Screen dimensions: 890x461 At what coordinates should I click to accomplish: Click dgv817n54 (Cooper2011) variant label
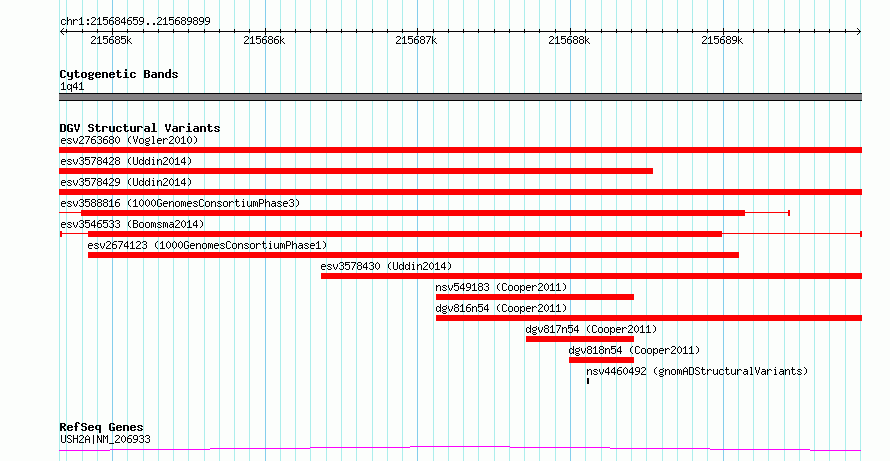click(591, 329)
